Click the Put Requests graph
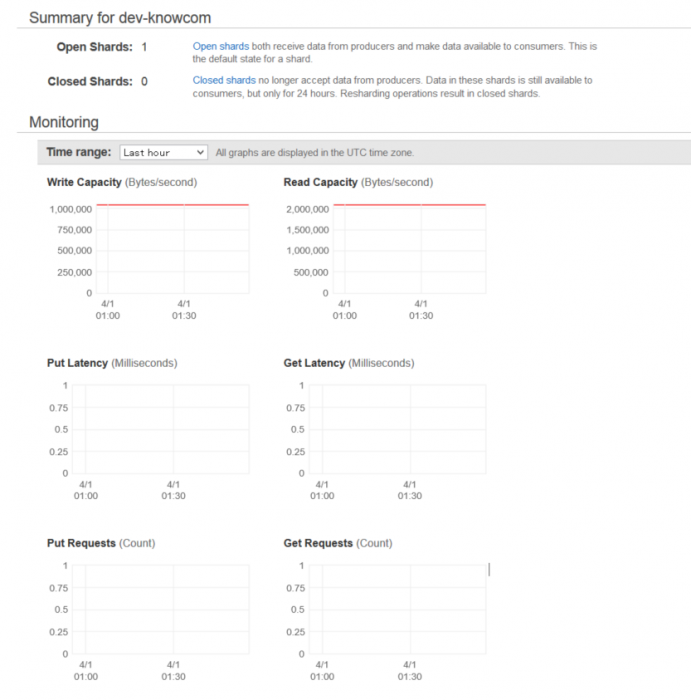Image resolution: width=691 pixels, height=700 pixels. [161, 610]
